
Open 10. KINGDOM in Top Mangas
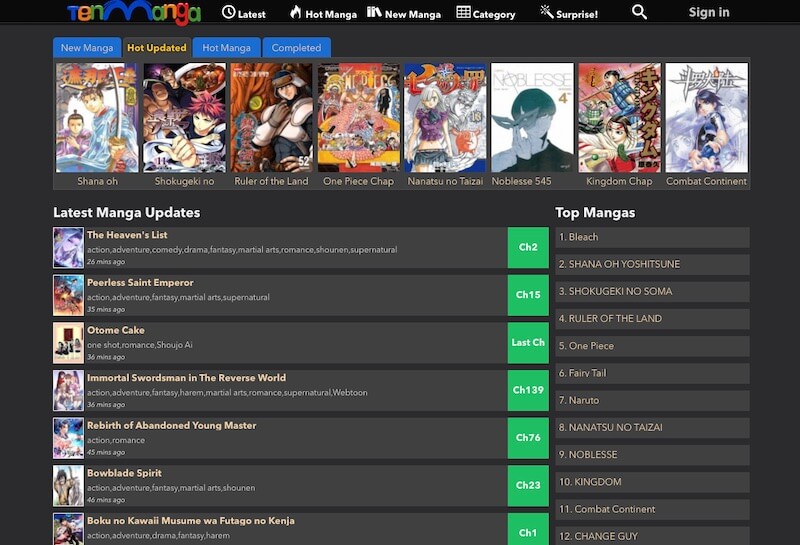point(652,482)
